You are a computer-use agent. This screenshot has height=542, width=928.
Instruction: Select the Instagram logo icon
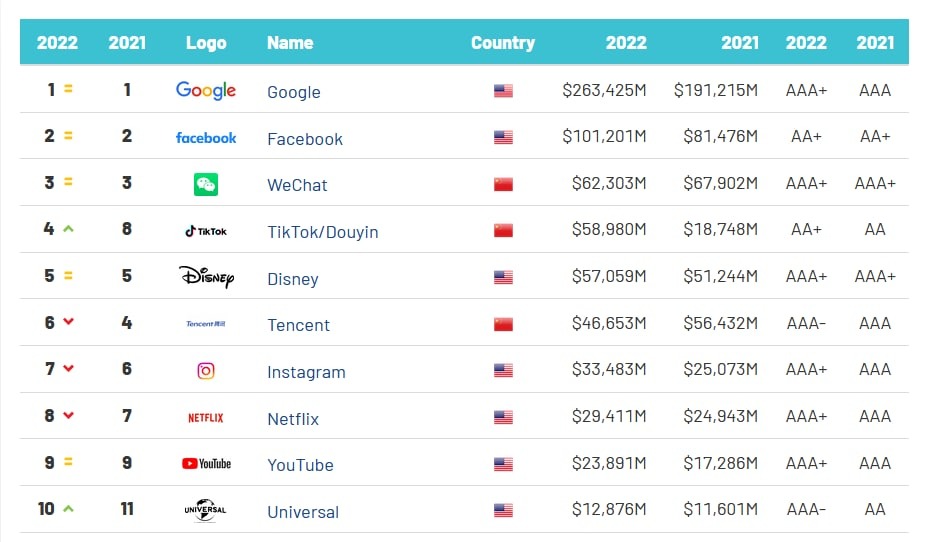[206, 371]
